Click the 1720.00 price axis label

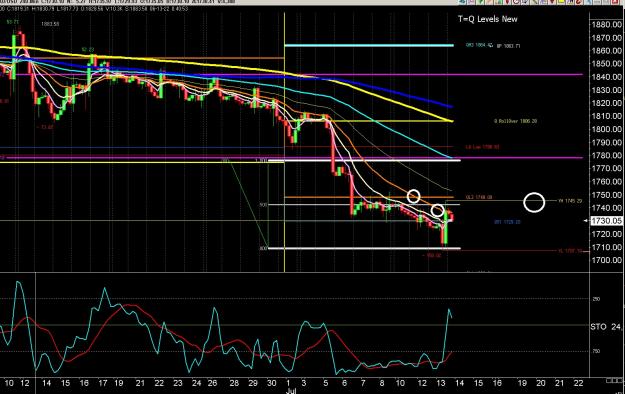coord(607,234)
